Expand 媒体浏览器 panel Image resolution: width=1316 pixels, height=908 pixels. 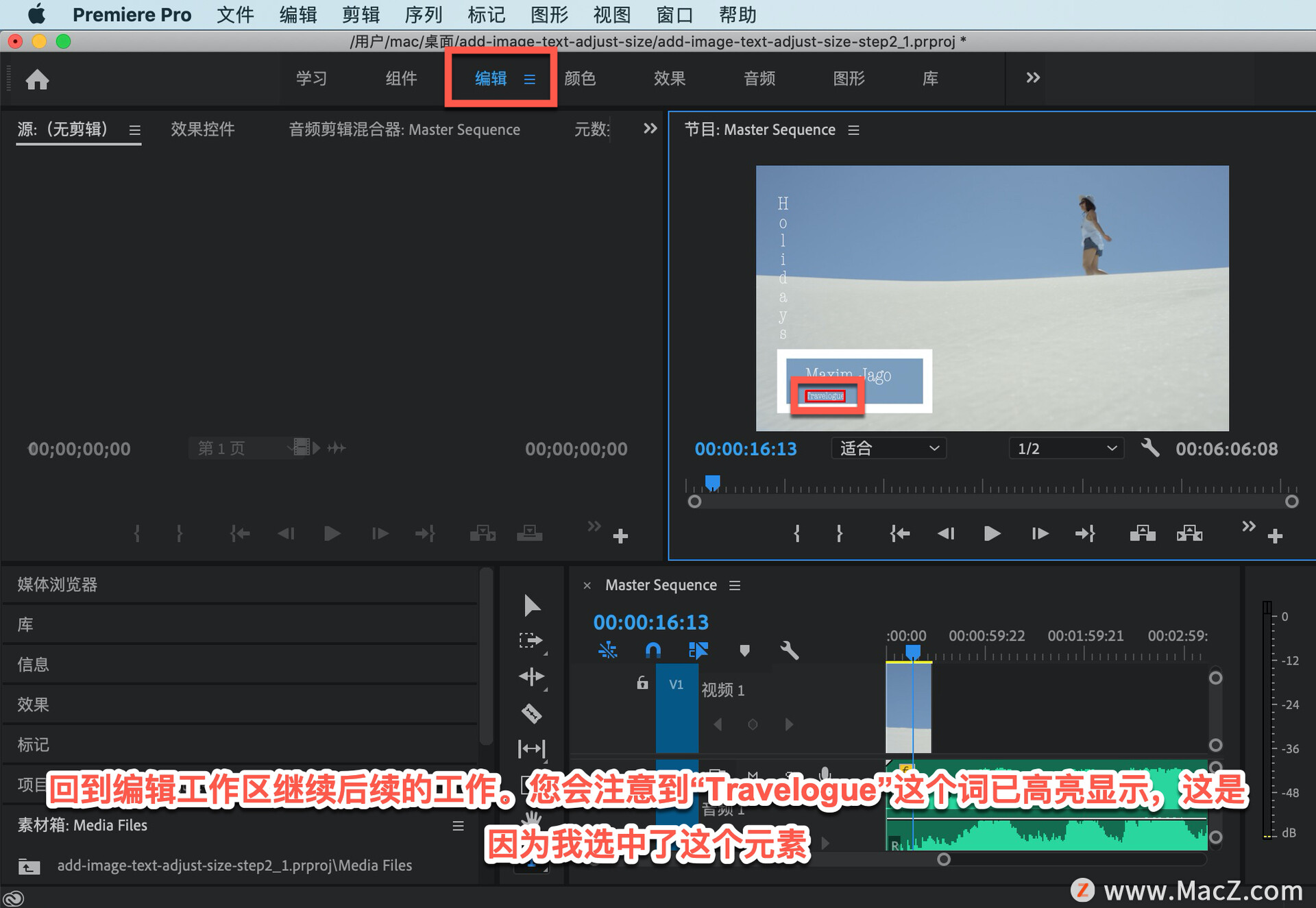tap(240, 585)
